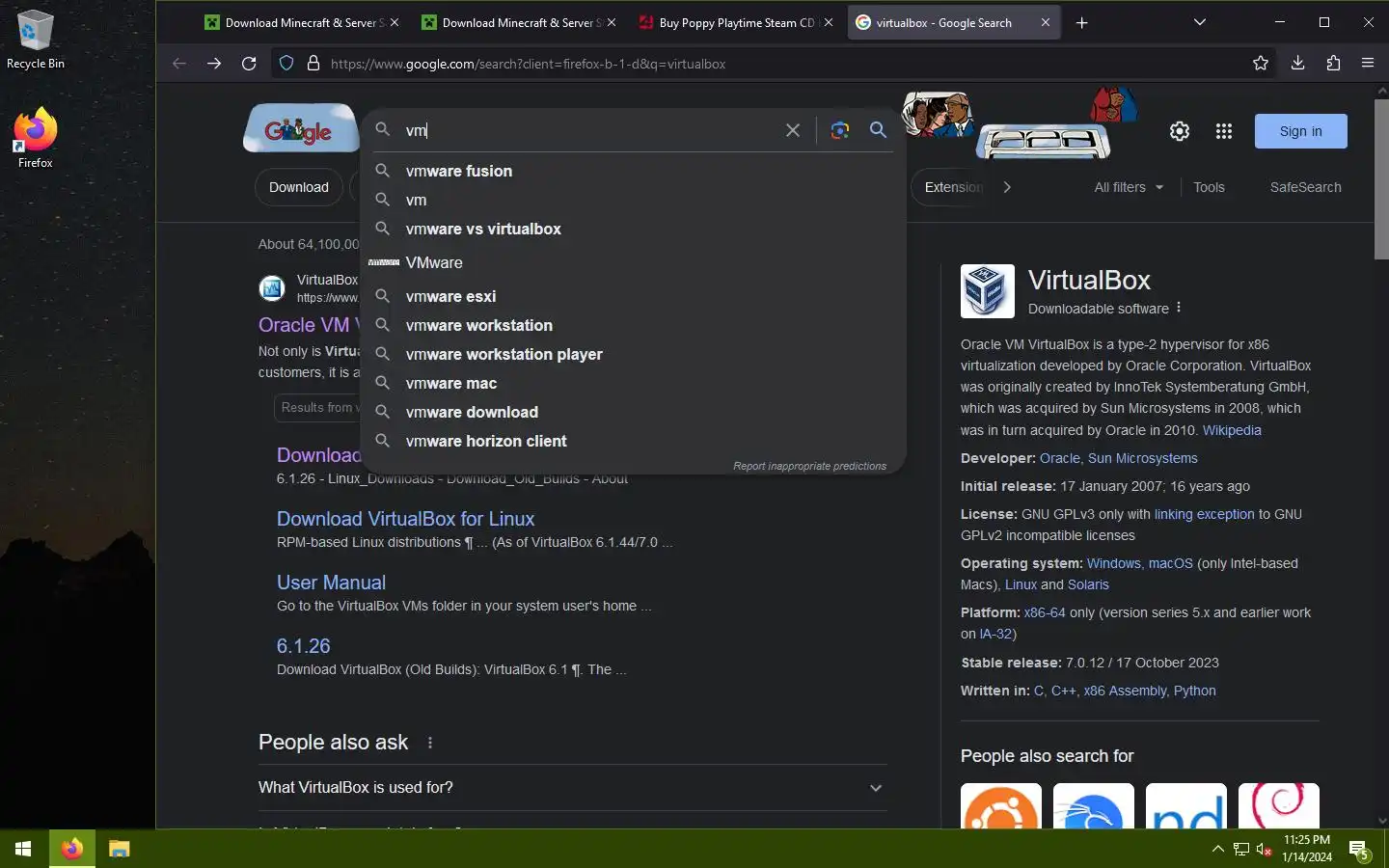Viewport: 1389px width, 868px height.
Task: Click the Firefox address bar URL
Action: 528,64
